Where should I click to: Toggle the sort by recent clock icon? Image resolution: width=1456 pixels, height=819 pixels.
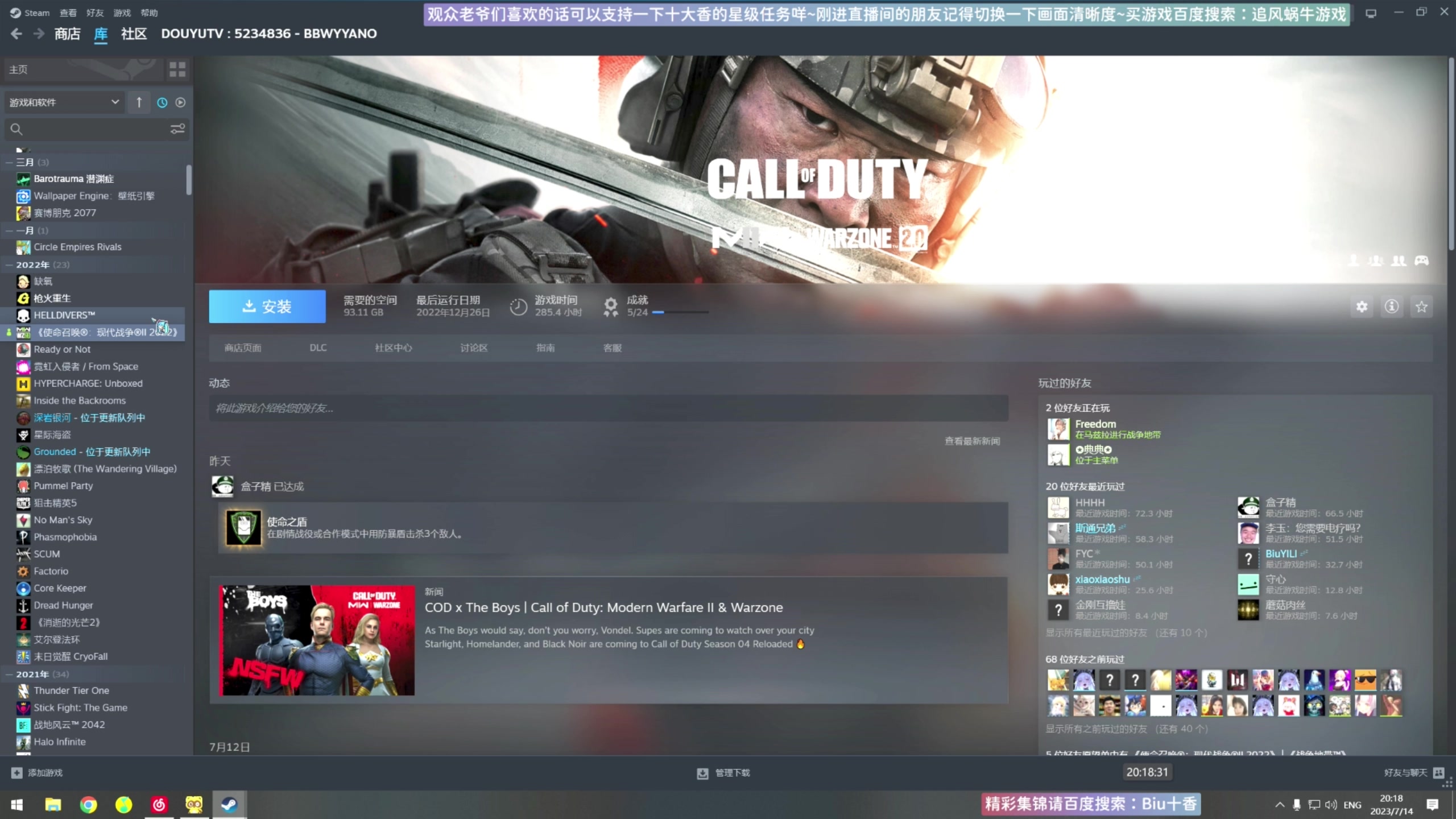tap(162, 102)
